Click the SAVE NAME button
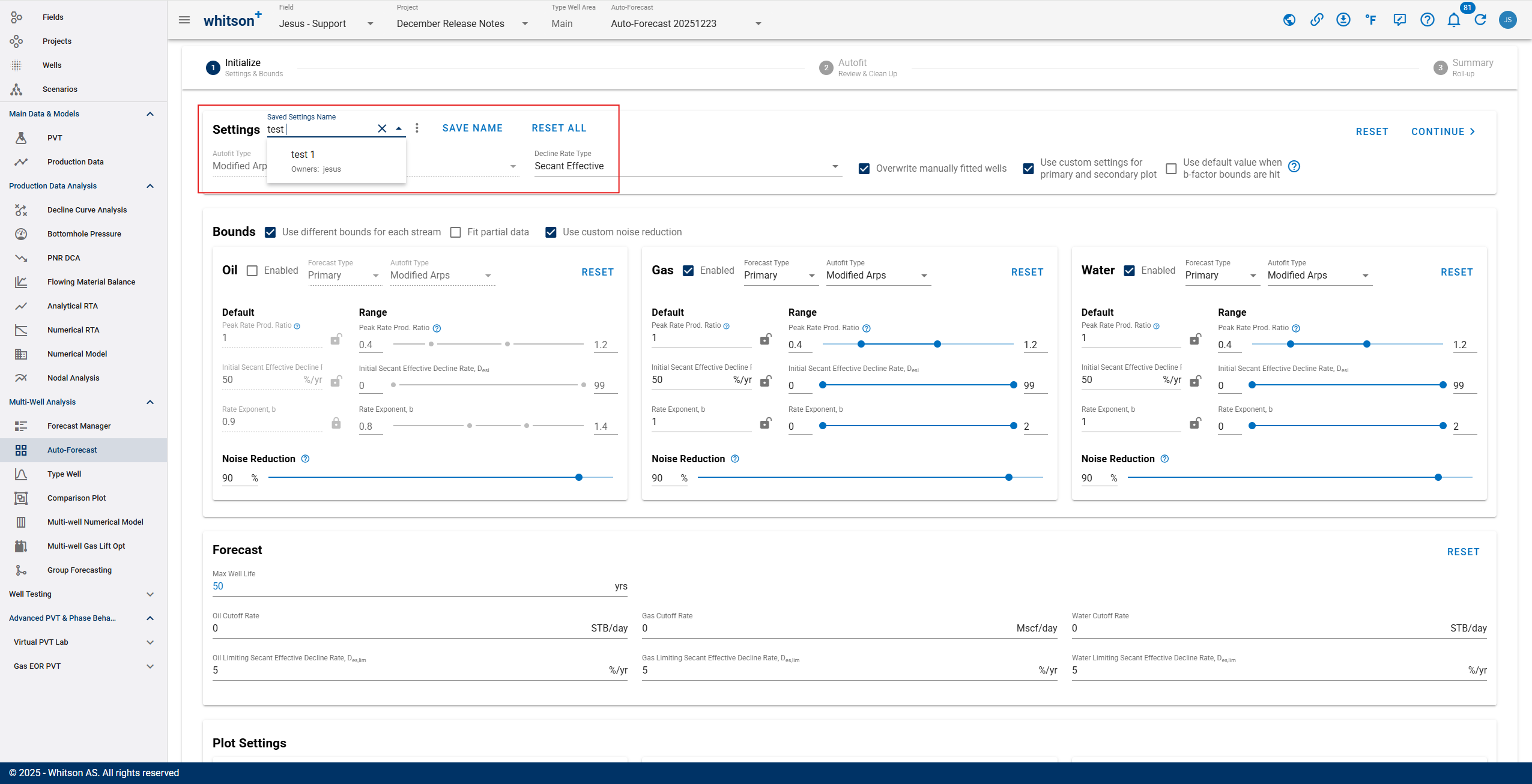This screenshot has width=1532, height=784. click(472, 128)
